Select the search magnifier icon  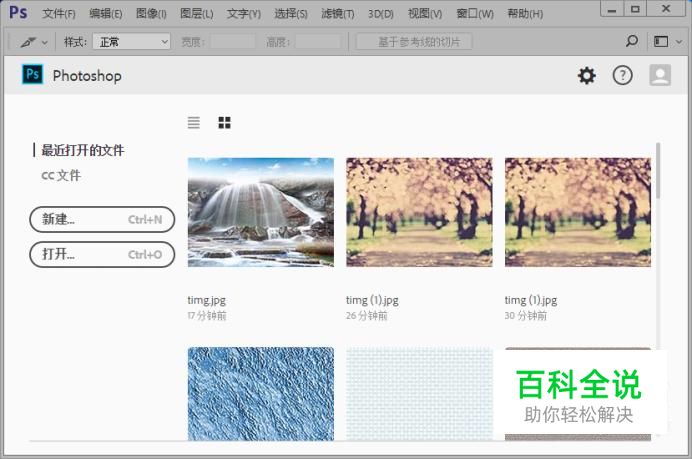pos(632,41)
